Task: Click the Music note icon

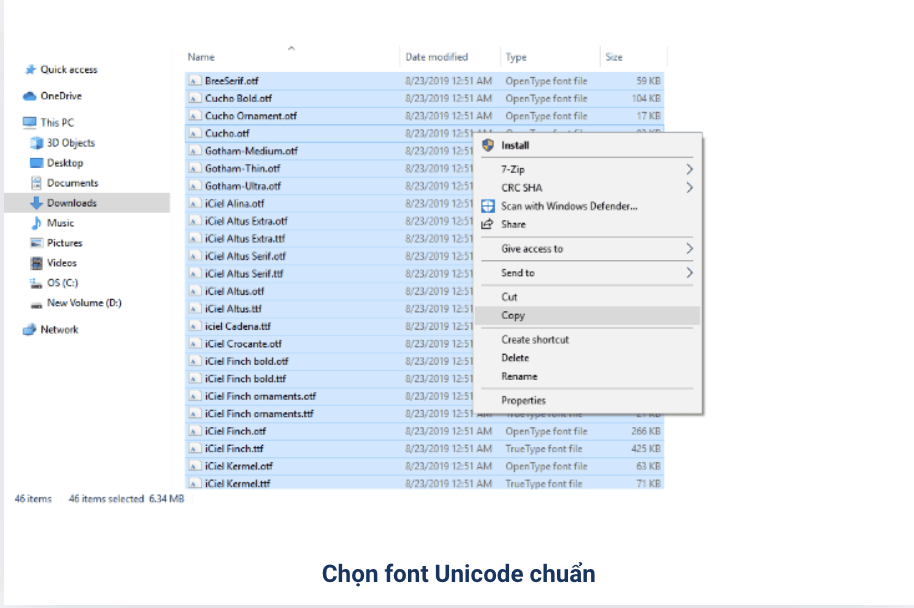Action: [37, 223]
